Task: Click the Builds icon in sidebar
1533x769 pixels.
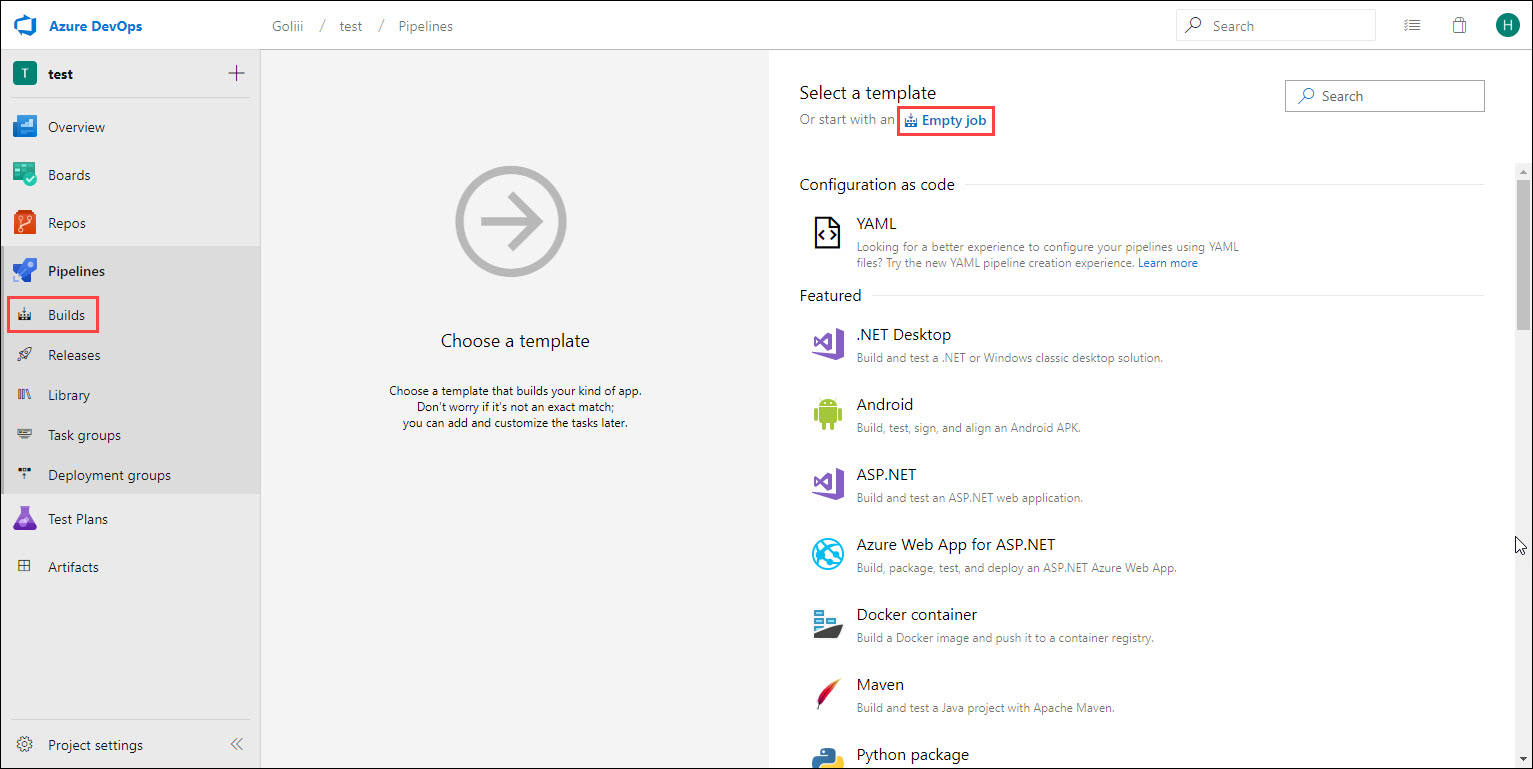Action: point(26,315)
